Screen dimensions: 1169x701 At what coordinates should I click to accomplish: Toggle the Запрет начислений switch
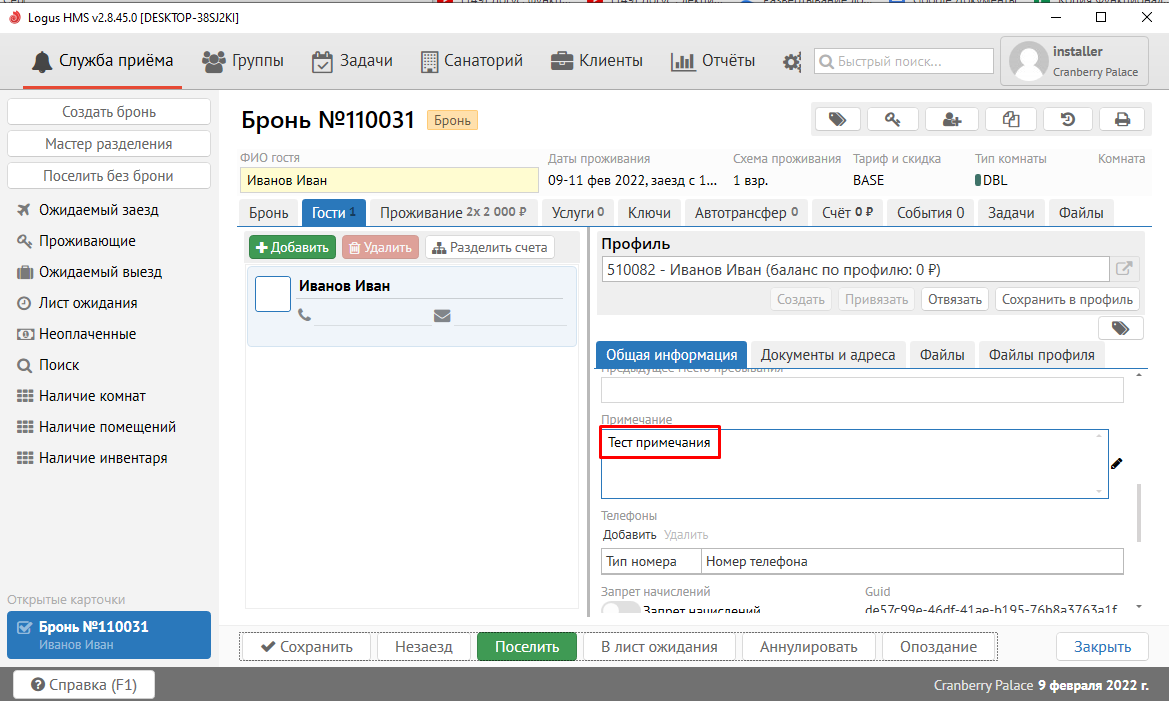pyautogui.click(x=620, y=609)
